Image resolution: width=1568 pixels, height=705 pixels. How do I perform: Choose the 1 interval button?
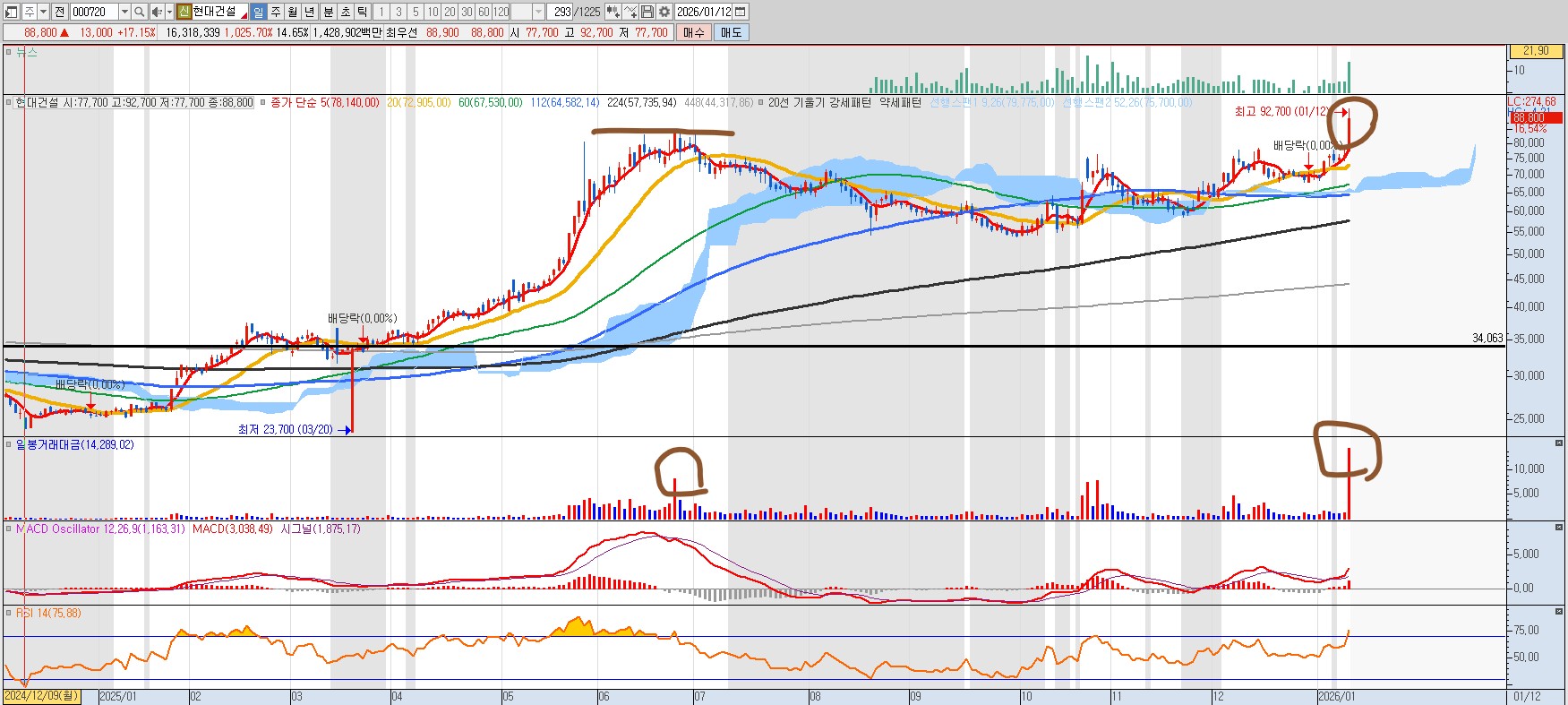click(381, 12)
